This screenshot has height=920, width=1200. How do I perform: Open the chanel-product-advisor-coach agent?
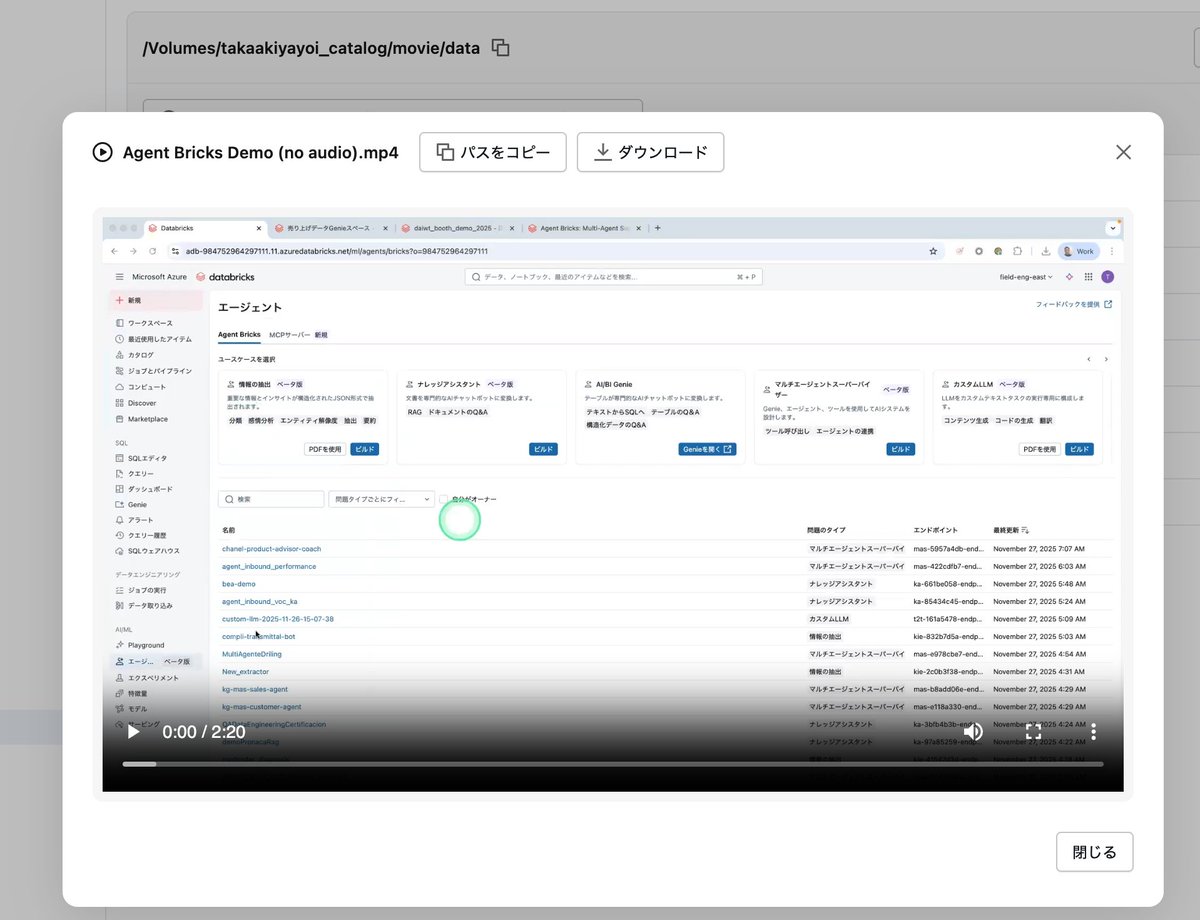click(271, 549)
